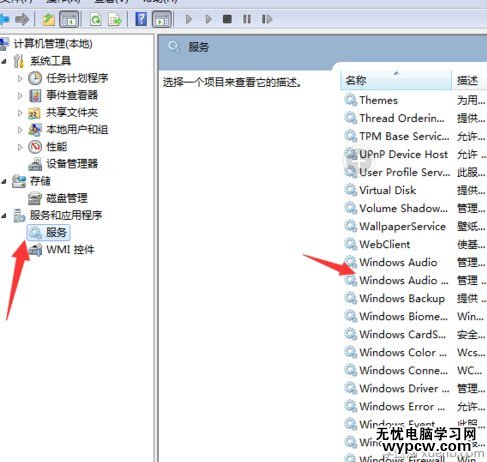487x462 pixels.
Task: Open 性能 in the tree
Action: (x=57, y=147)
